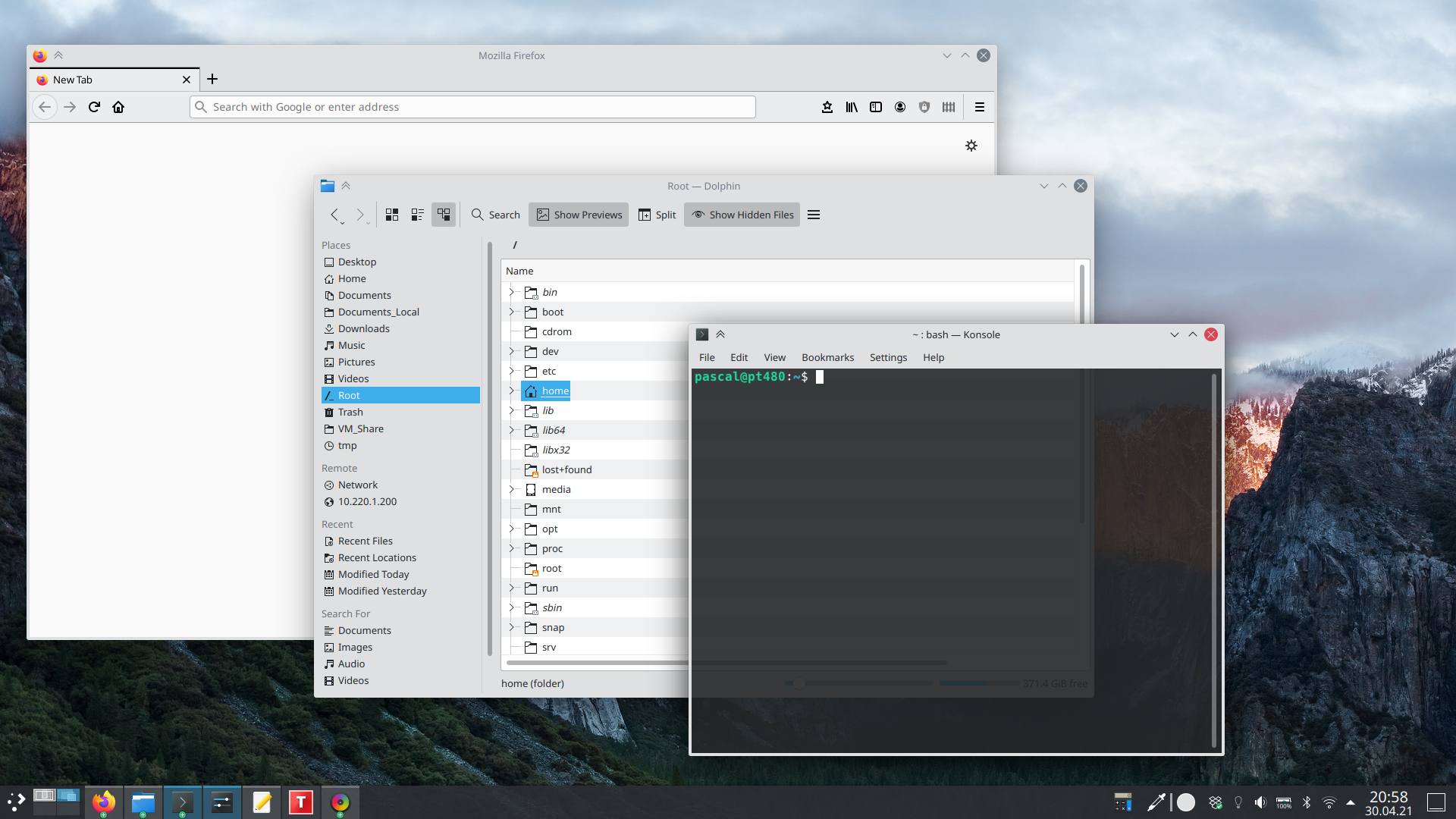The image size is (1456, 819).
Task: Expand the opt folder
Action: [x=512, y=529]
